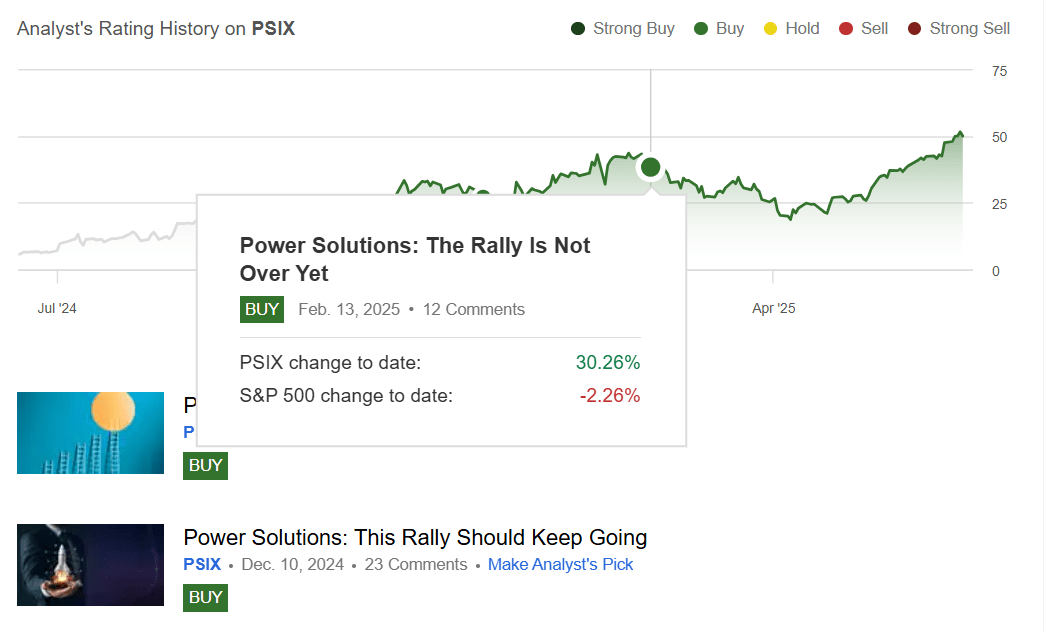Select the green Buy rating marker on chart
The width and height of the screenshot is (1044, 631).
650,167
